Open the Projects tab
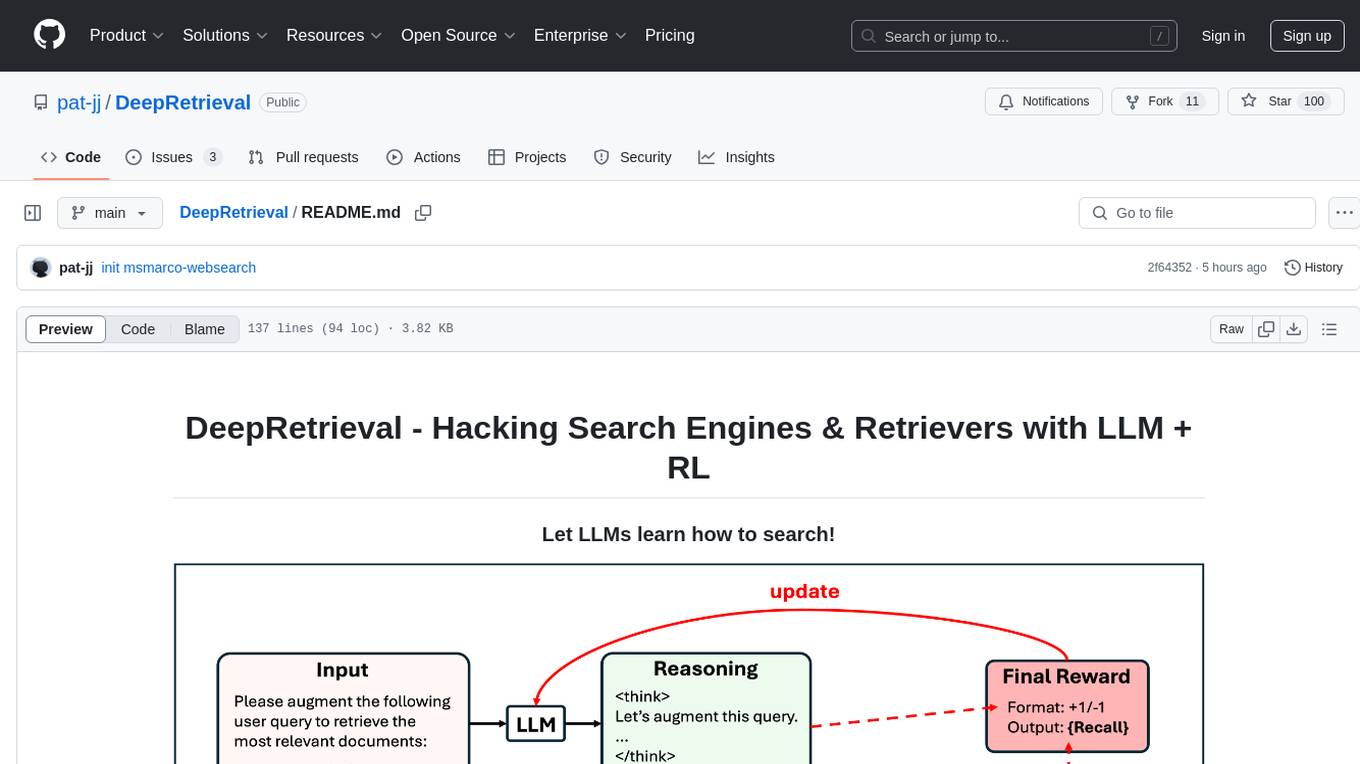The width and height of the screenshot is (1360, 764). pos(527,157)
